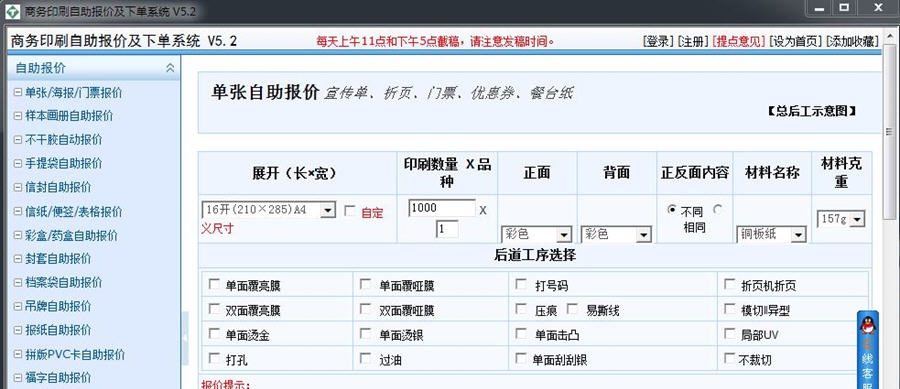The width and height of the screenshot is (900, 389).
Task: Check the 易撕线 checkbox
Action: pyautogui.click(x=572, y=309)
